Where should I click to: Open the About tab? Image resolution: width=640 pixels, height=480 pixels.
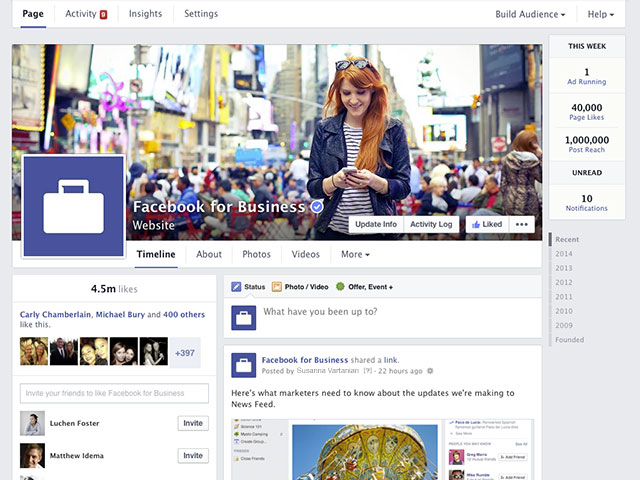[x=209, y=254]
